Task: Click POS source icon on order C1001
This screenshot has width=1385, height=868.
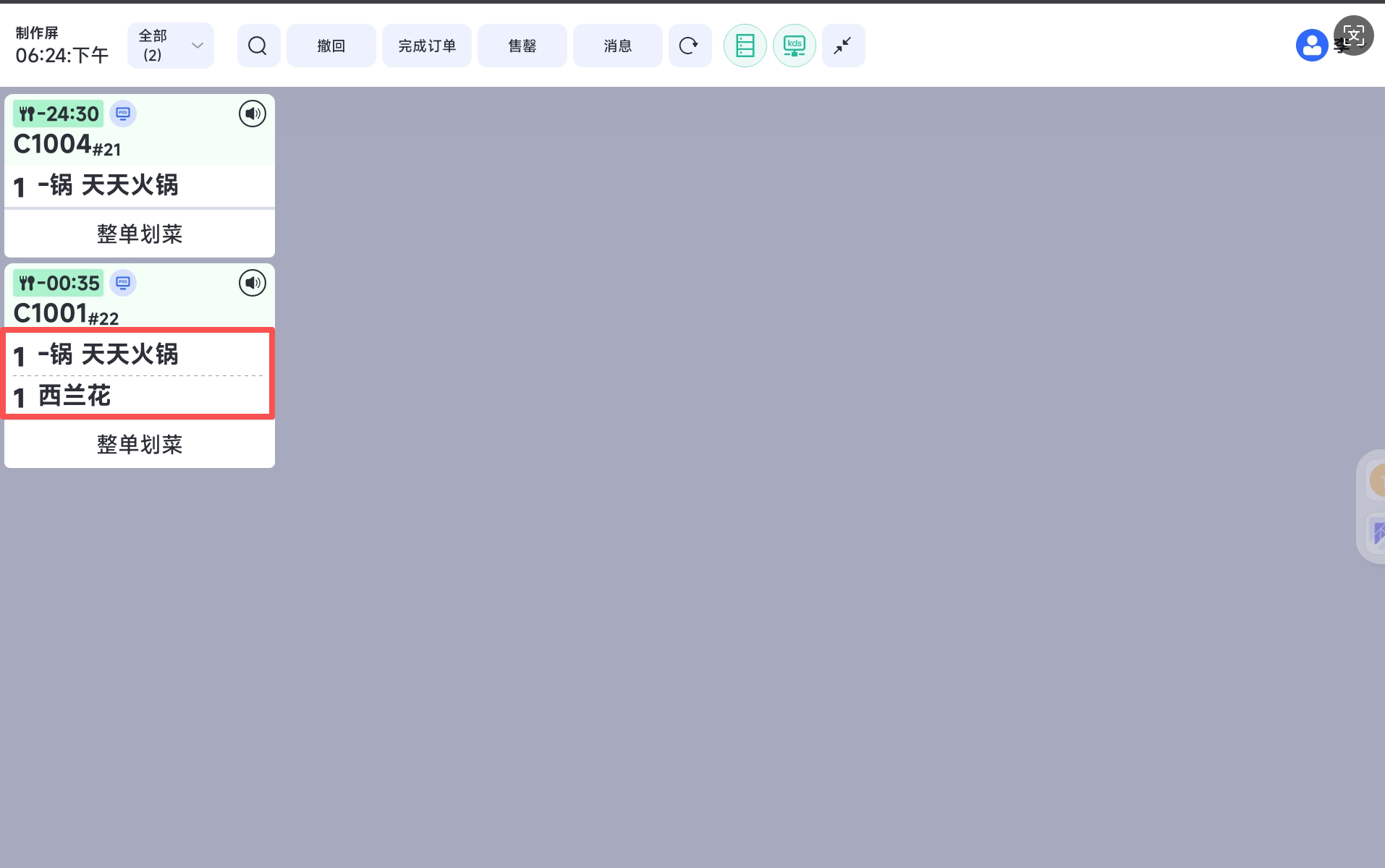Action: (123, 283)
